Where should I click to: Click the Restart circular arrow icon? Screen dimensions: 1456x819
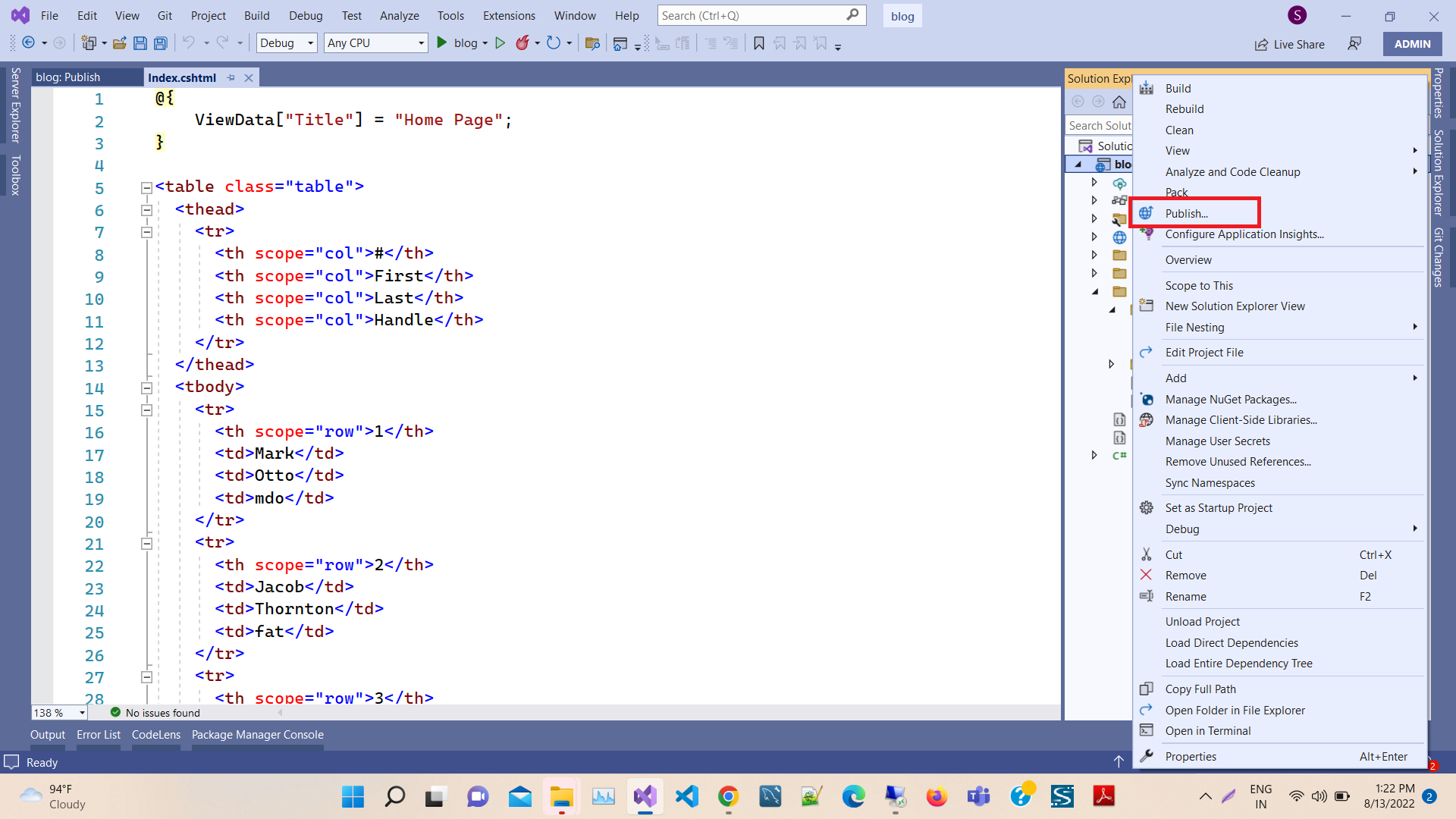pyautogui.click(x=554, y=43)
